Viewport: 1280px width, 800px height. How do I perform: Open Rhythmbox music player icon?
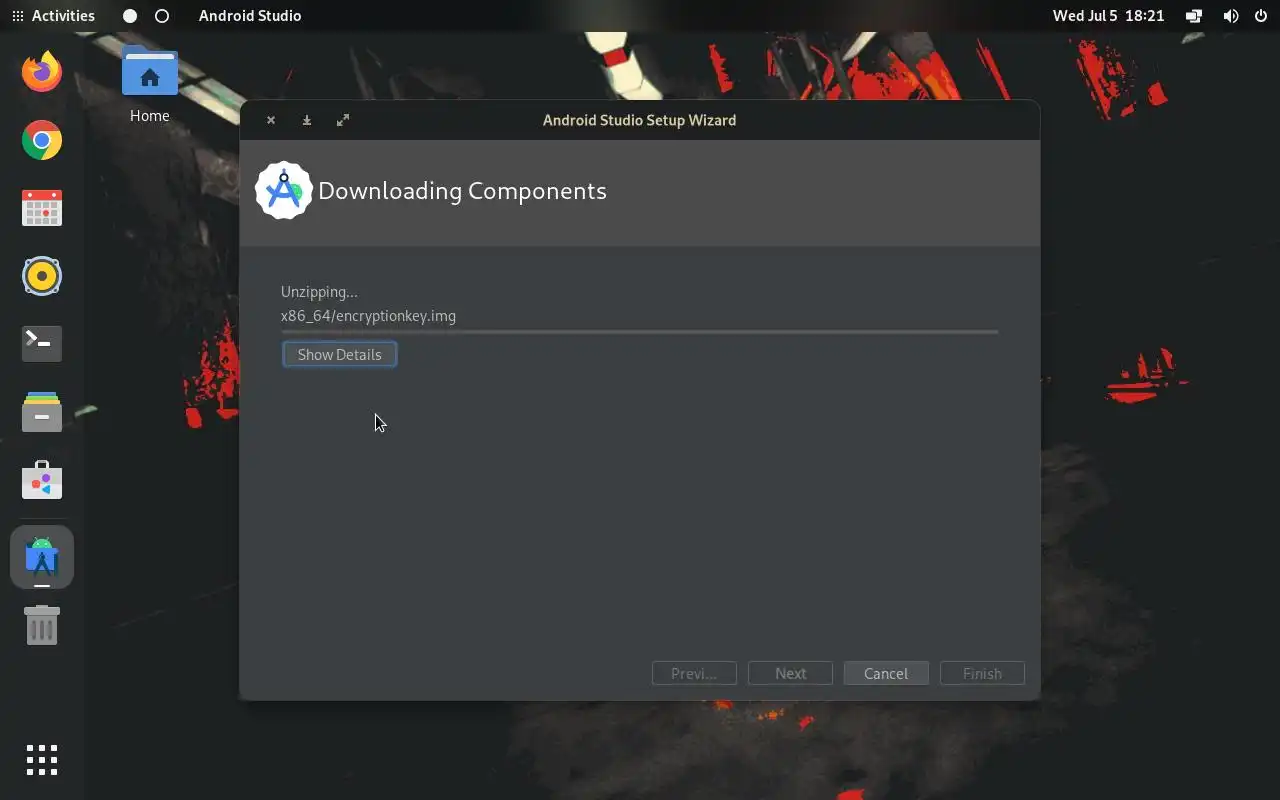42,276
